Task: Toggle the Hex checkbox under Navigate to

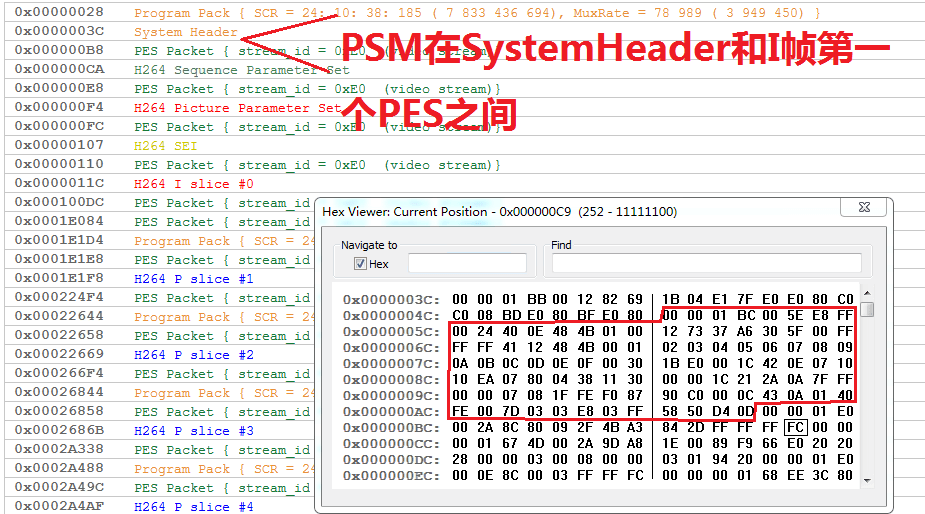Action: [361, 264]
